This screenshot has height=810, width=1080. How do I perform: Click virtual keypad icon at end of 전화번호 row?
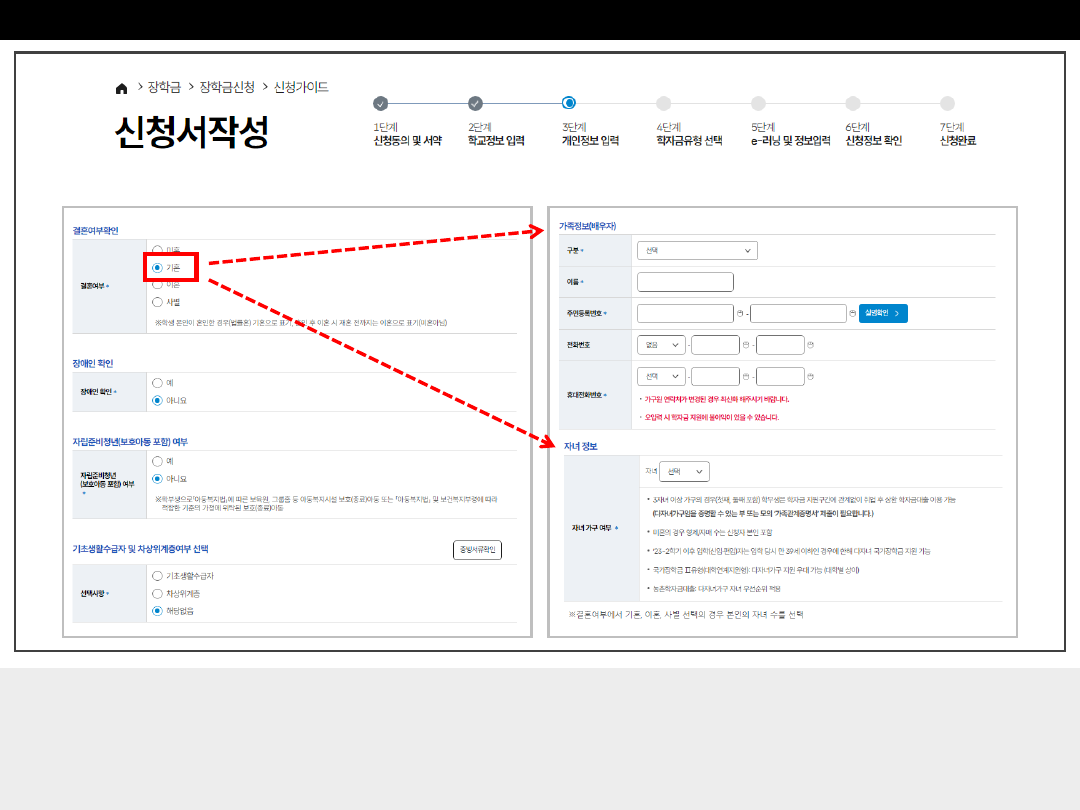810,345
